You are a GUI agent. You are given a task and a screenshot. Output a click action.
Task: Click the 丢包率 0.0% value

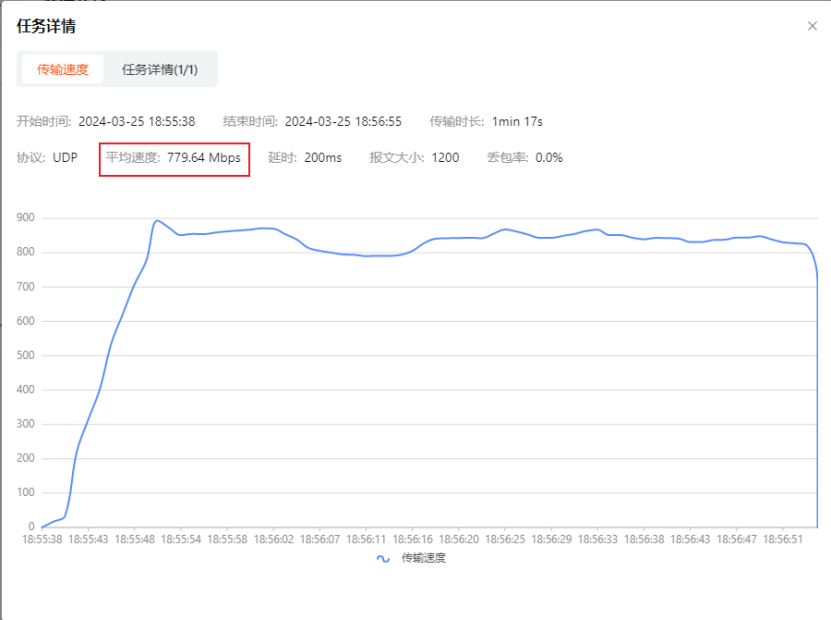pos(549,157)
